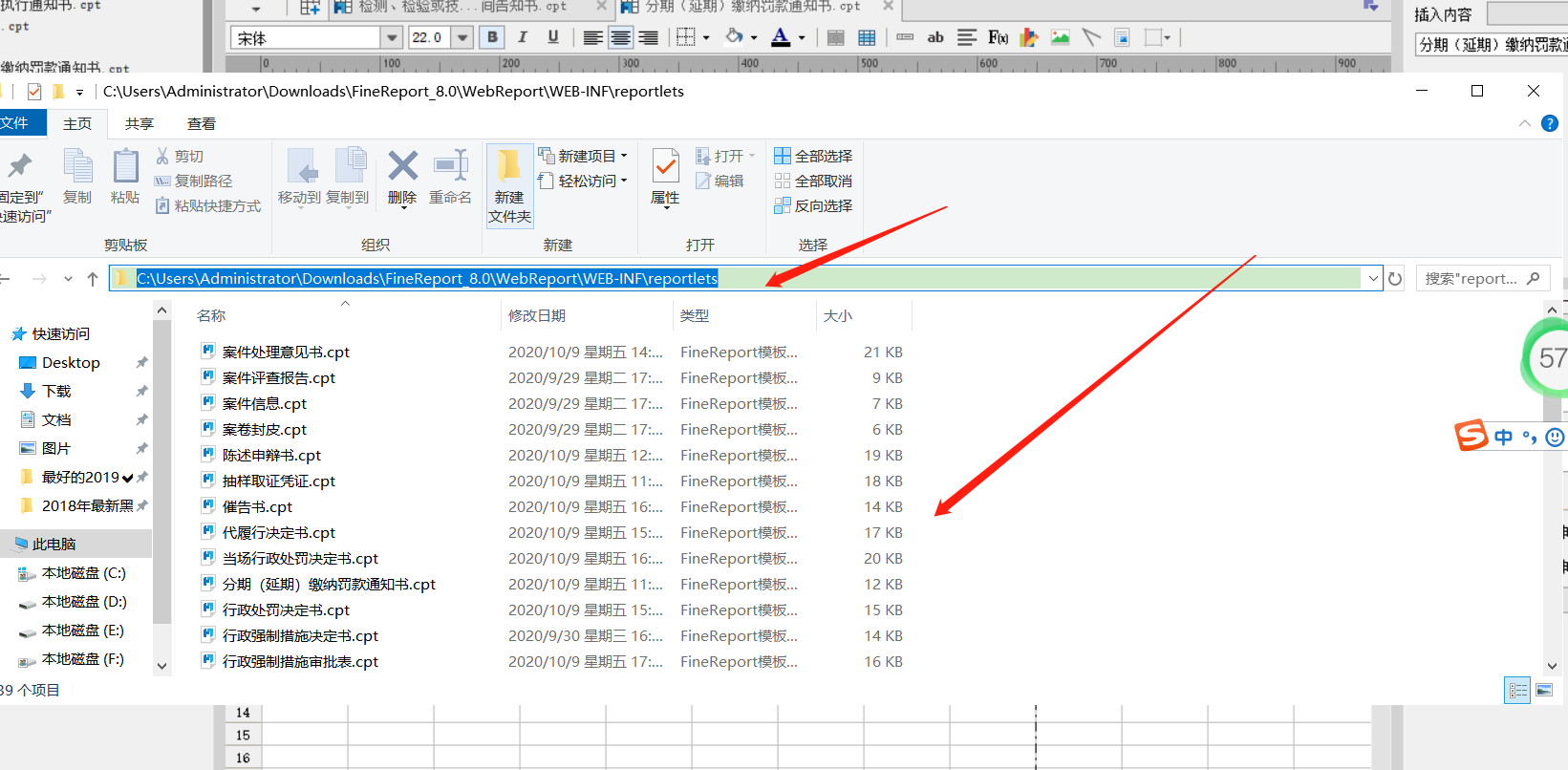Open Desktop in quick access
Screen dimensions: 1568x770
tap(71, 363)
